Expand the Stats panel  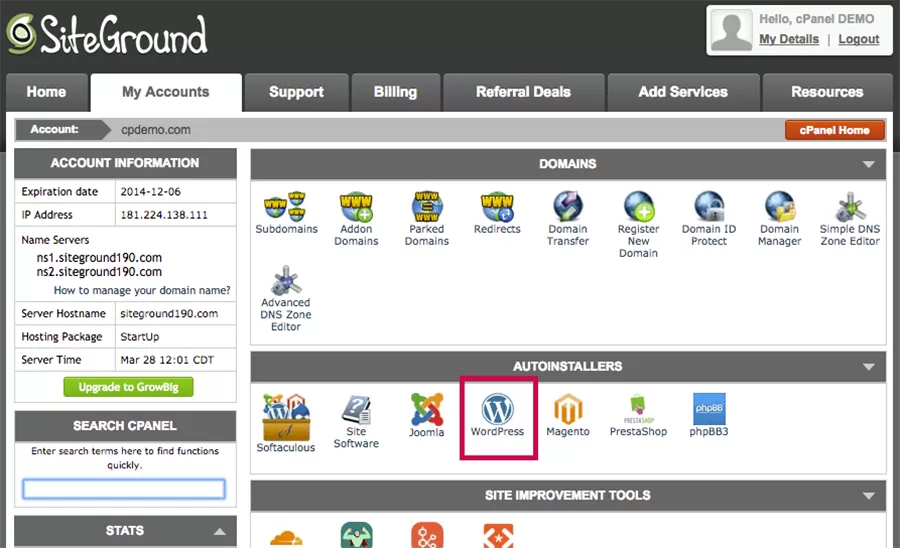click(x=219, y=531)
